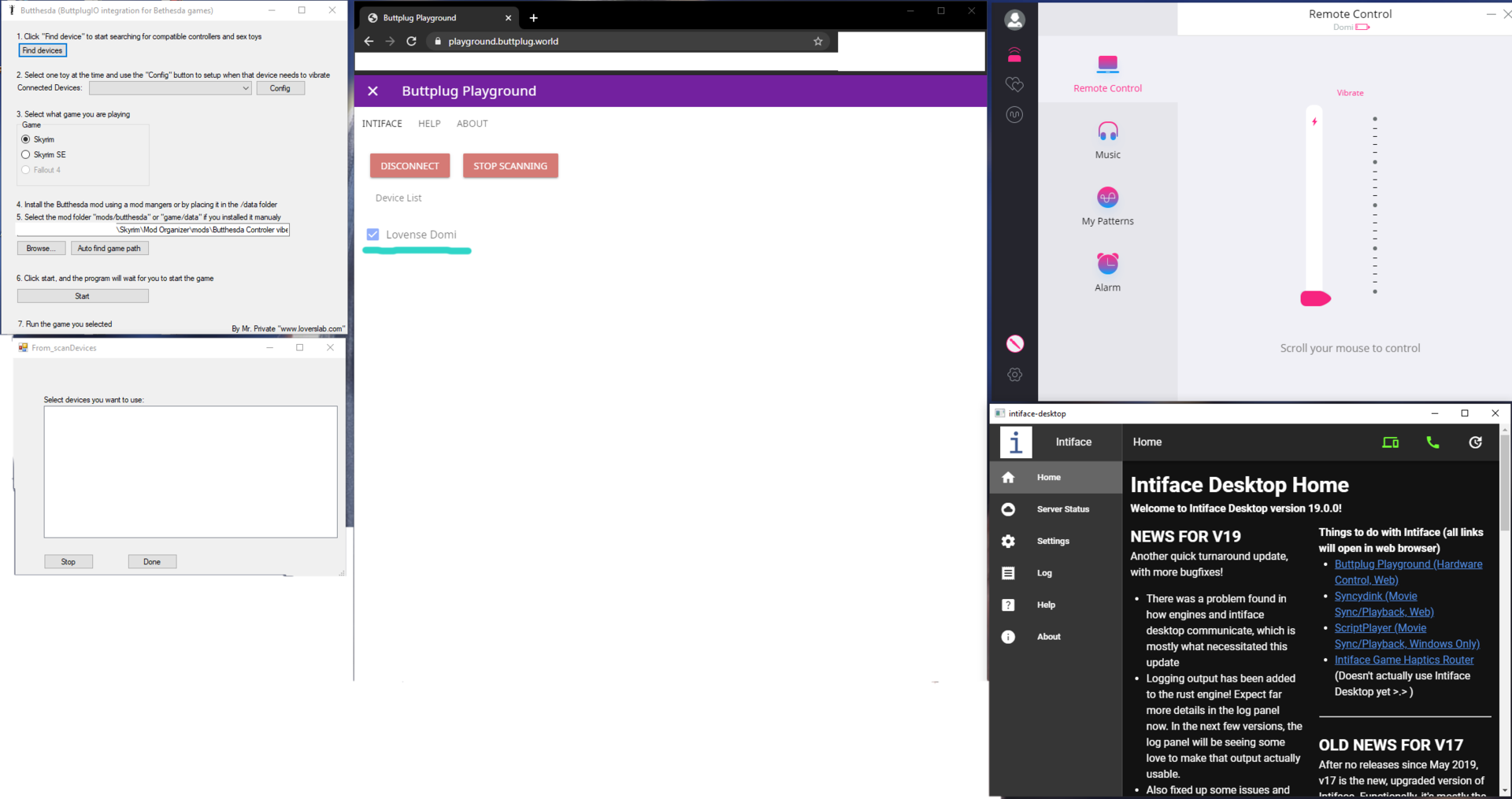Open Help in Intiface sidebar
Image resolution: width=1512 pixels, height=799 pixels.
pyautogui.click(x=1055, y=605)
